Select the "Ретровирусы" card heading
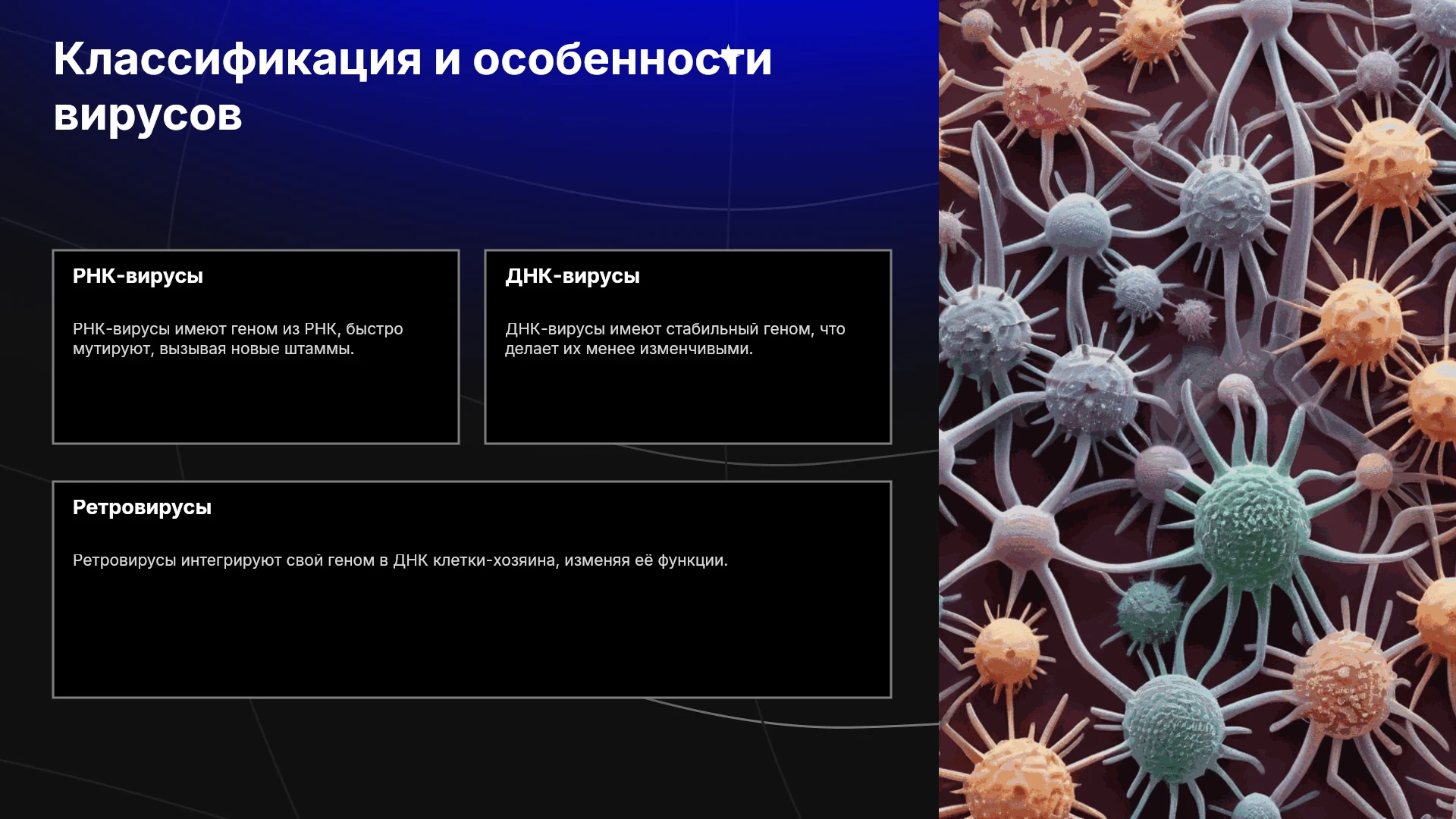 (142, 507)
